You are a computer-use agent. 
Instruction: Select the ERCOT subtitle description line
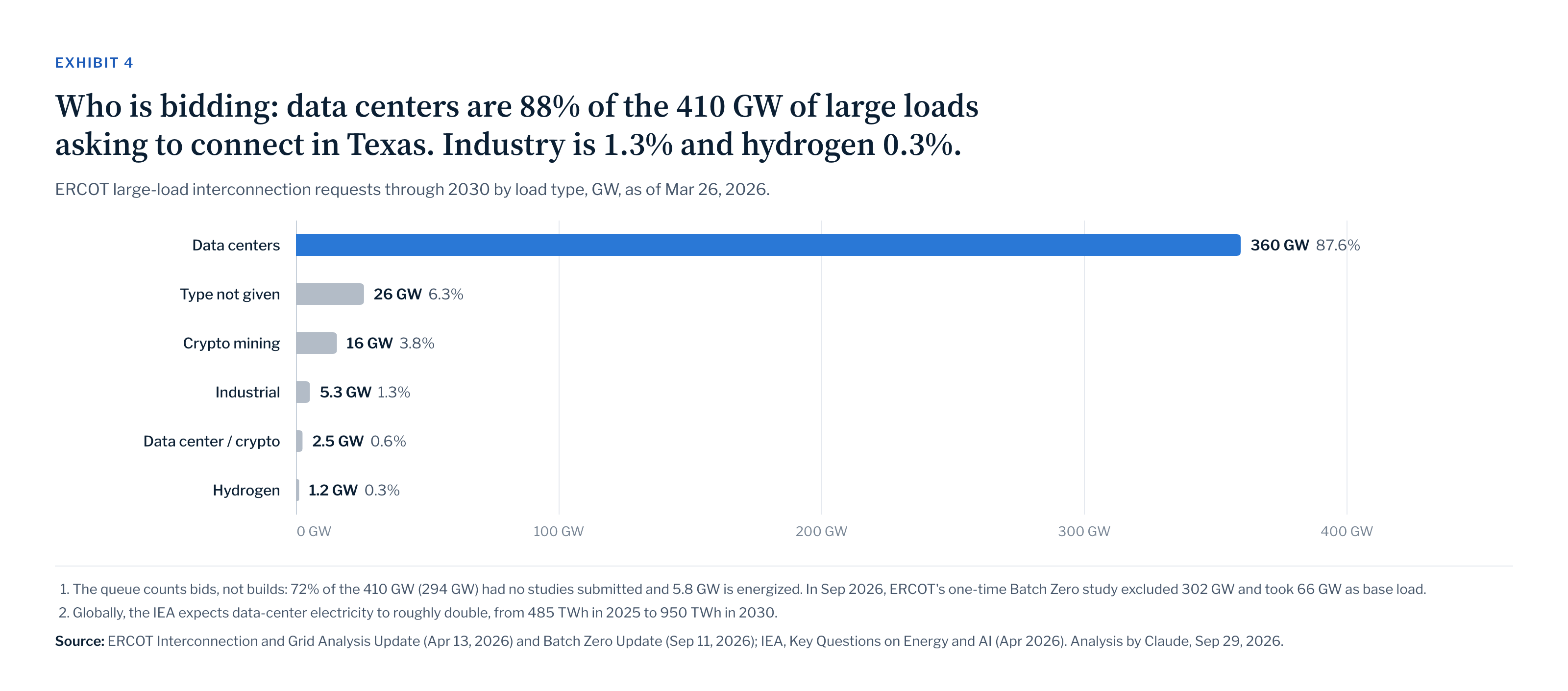(x=412, y=189)
